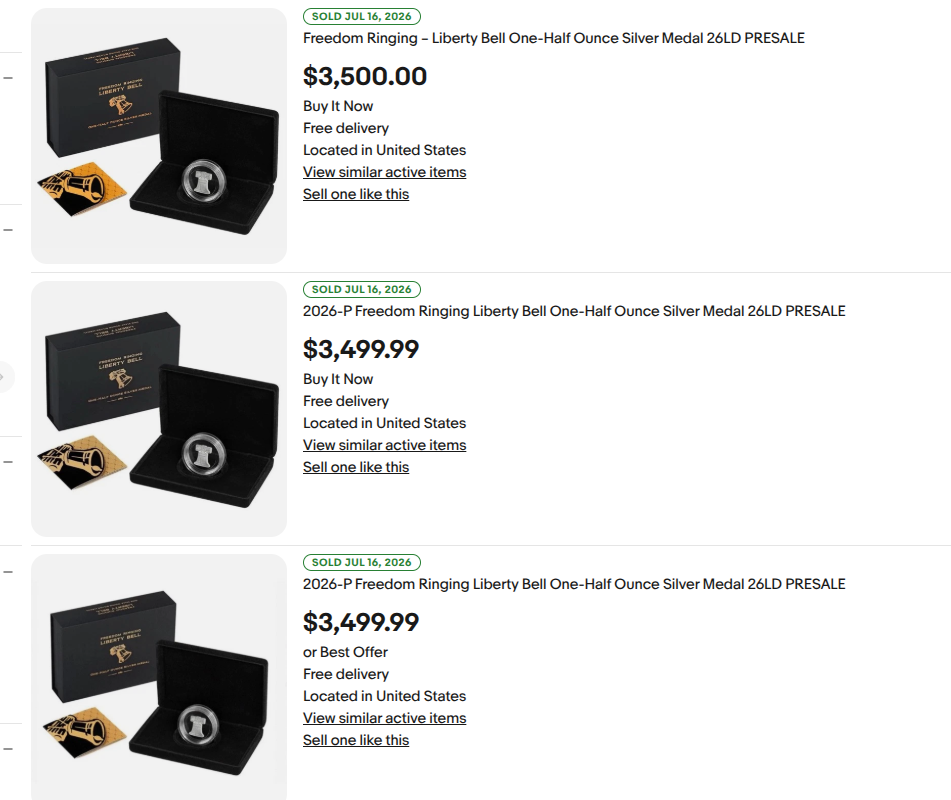Open the Best Offer listing's product image

[x=159, y=677]
